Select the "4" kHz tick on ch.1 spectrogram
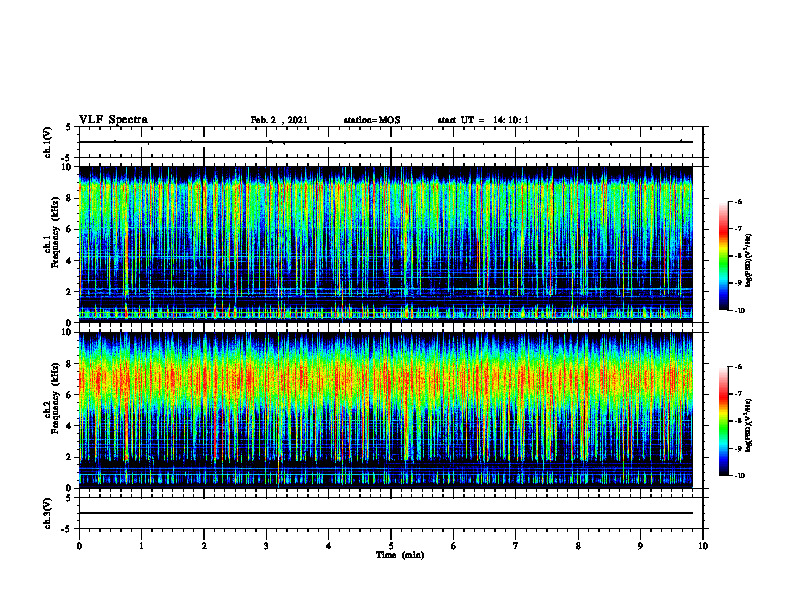The width and height of the screenshot is (792, 612). 70,261
